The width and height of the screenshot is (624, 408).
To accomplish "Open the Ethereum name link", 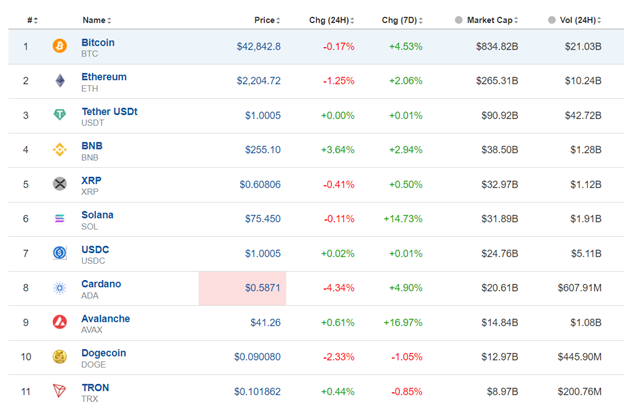I will pyautogui.click(x=104, y=76).
